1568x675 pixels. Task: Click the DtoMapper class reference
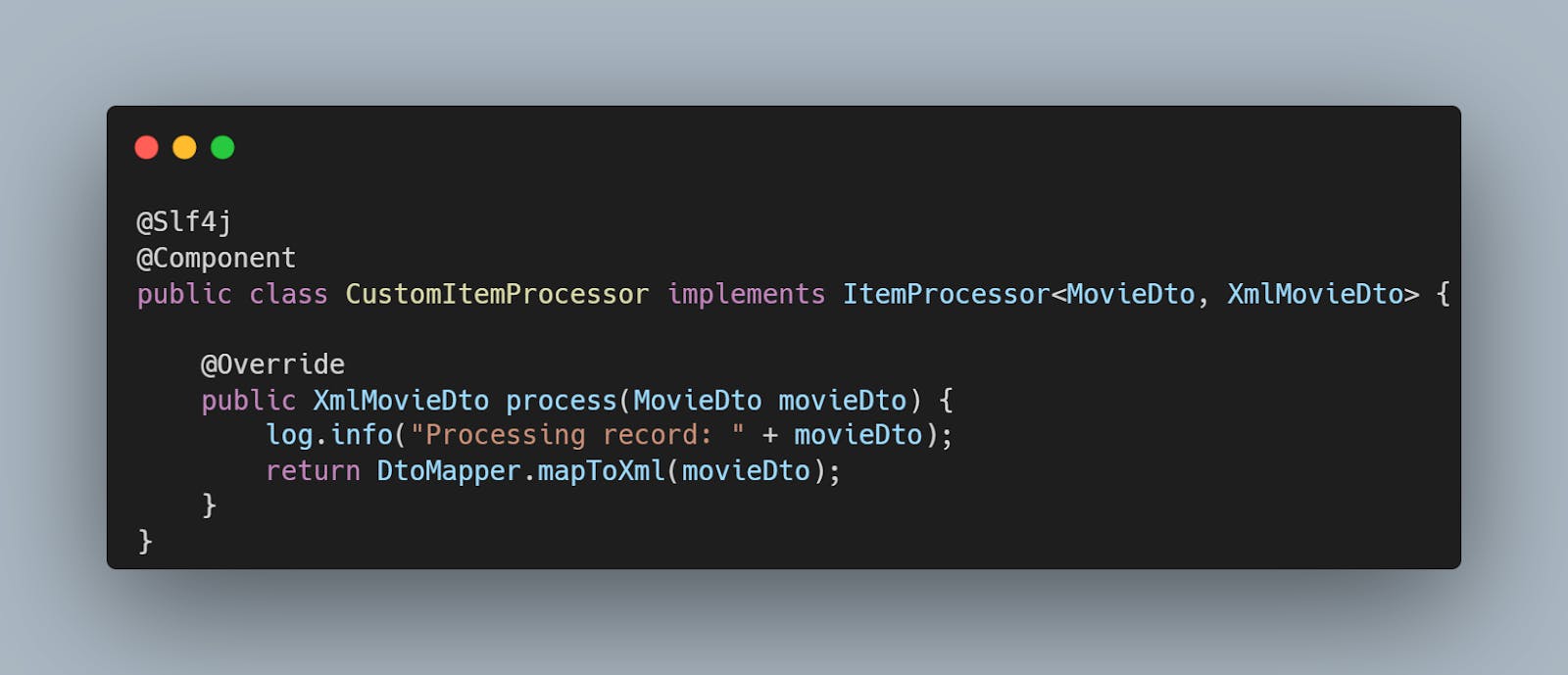[x=448, y=471]
